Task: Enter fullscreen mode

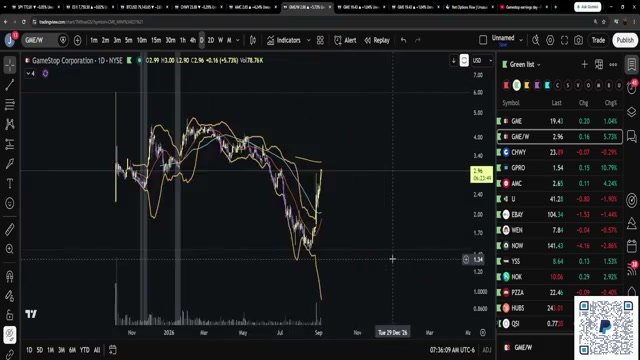Action: click(564, 40)
